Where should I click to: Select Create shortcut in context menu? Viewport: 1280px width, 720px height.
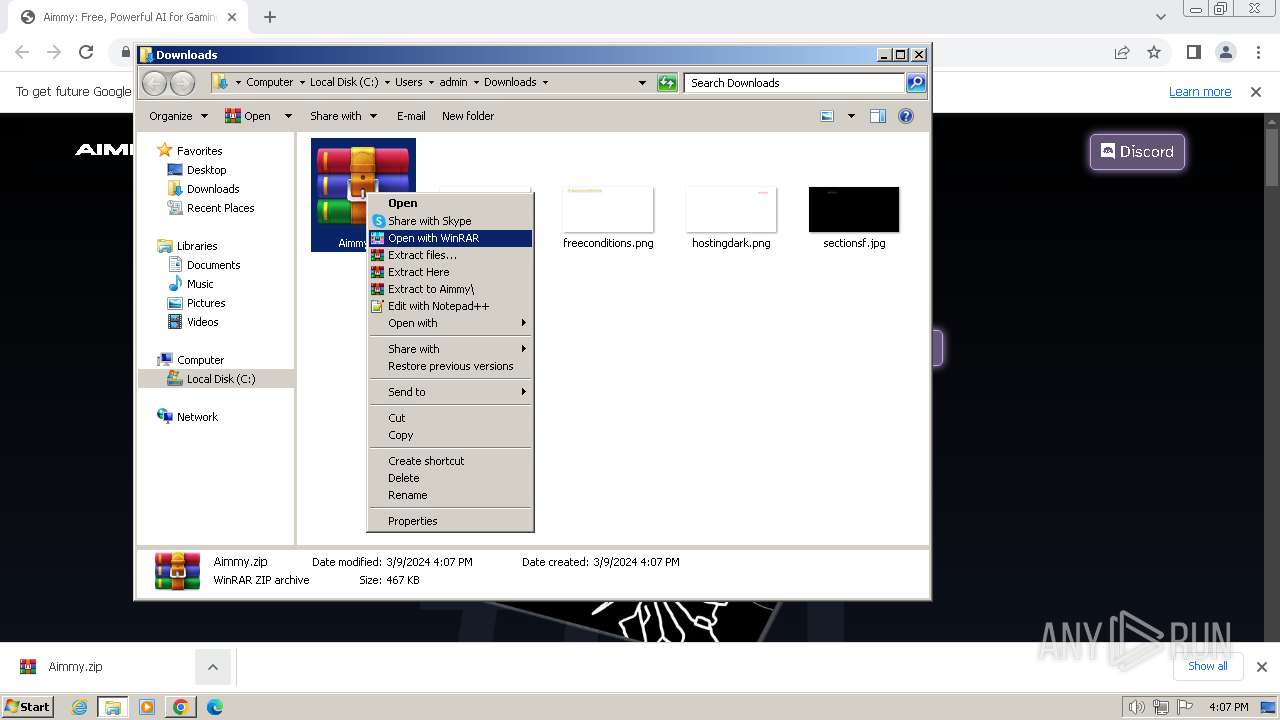pyautogui.click(x=450, y=461)
